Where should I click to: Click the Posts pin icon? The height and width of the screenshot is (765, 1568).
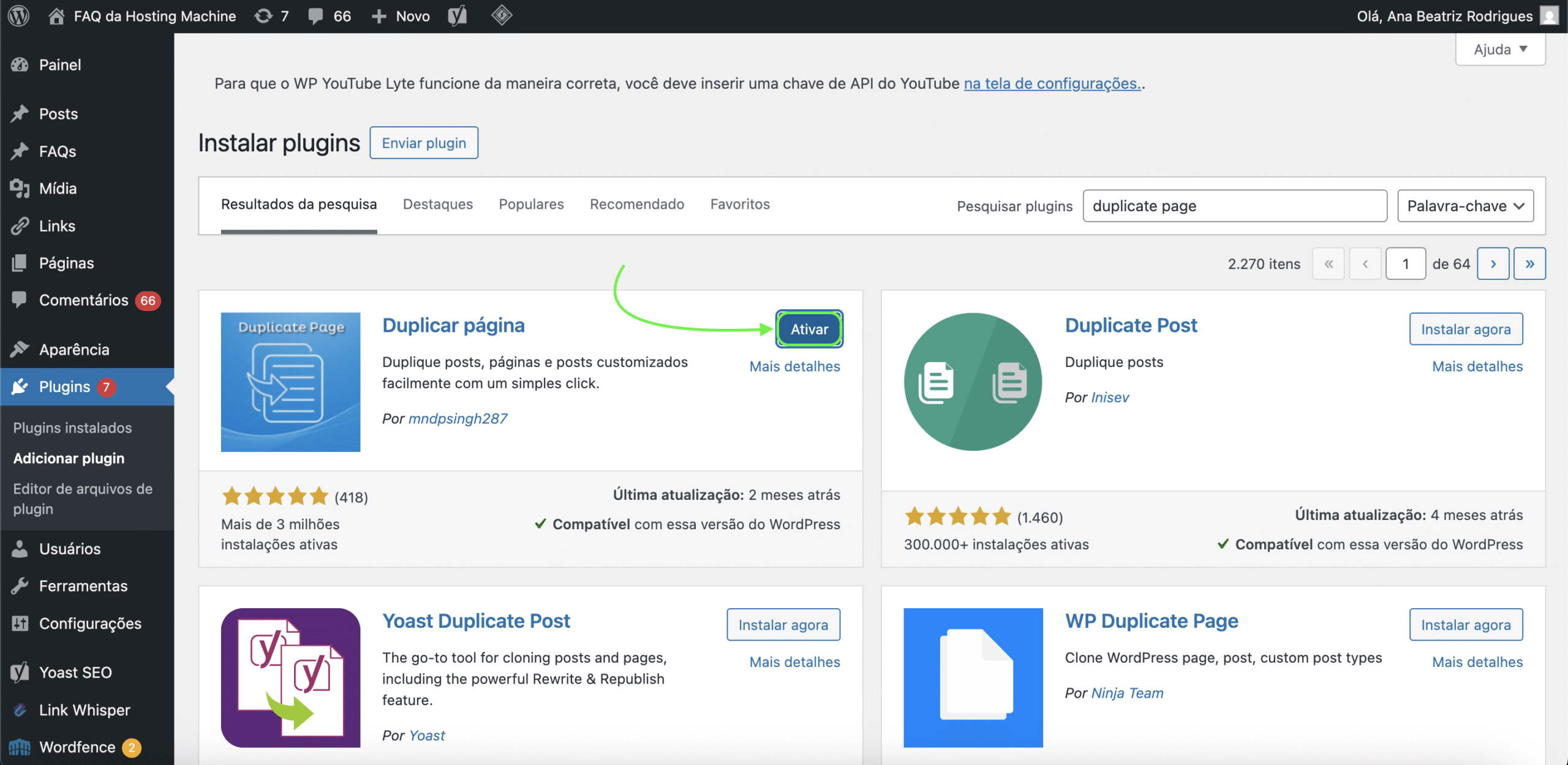click(x=20, y=114)
